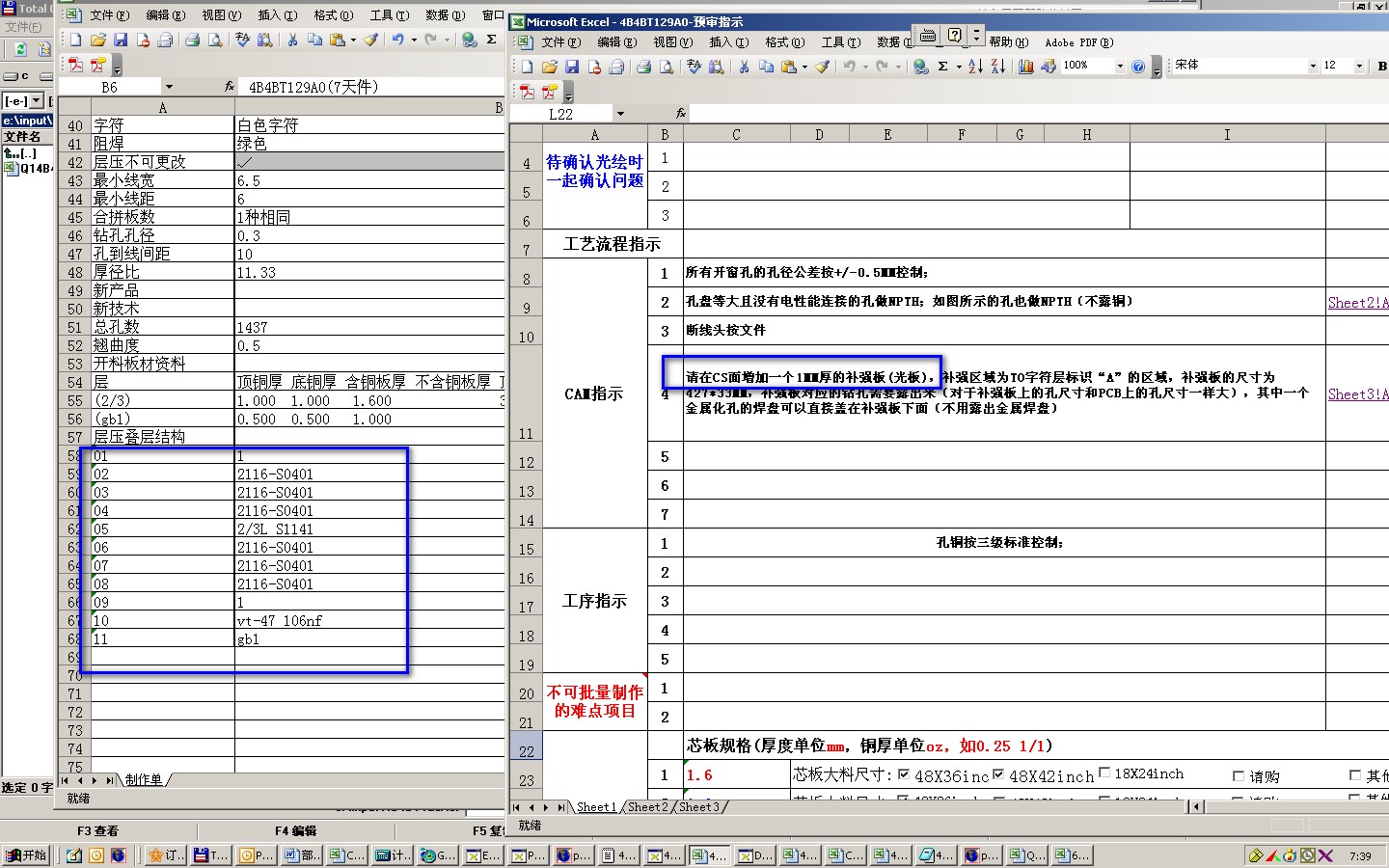
Task: Select the 制作单 sheet tab
Action: coord(144,779)
